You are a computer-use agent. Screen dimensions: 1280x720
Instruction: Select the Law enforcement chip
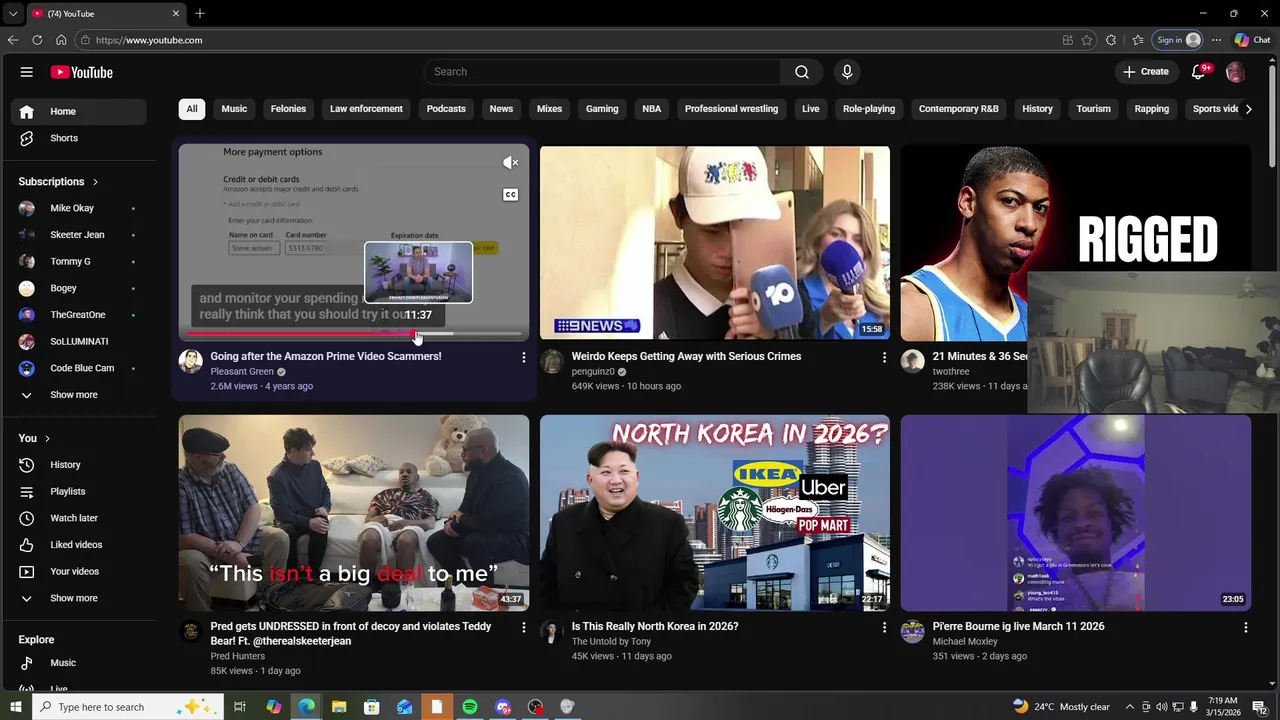pyautogui.click(x=366, y=109)
